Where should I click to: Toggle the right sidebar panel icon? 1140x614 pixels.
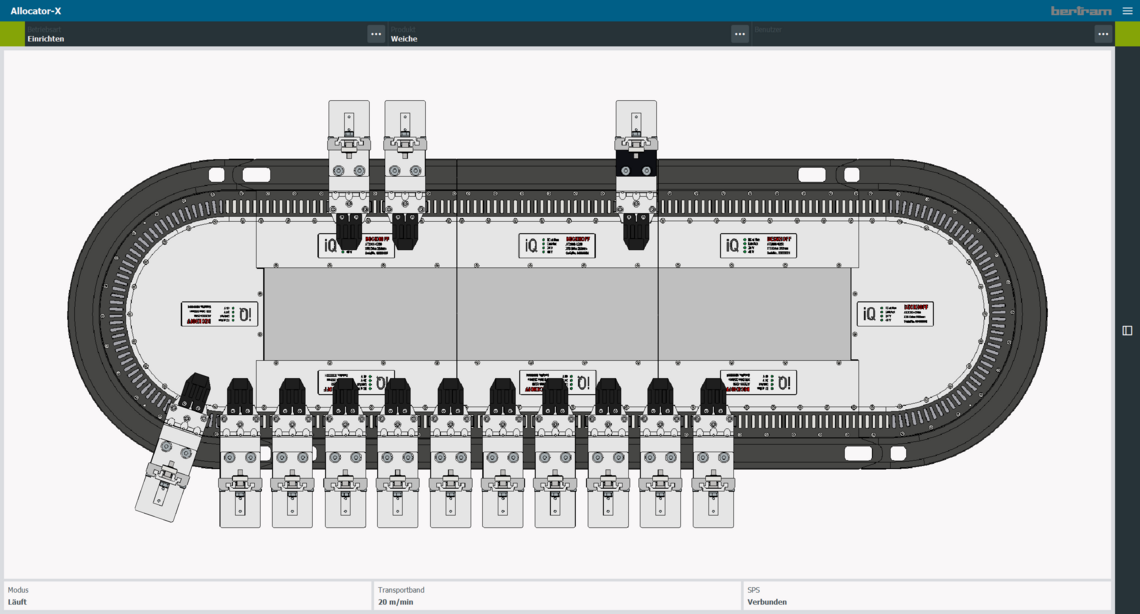1127,331
